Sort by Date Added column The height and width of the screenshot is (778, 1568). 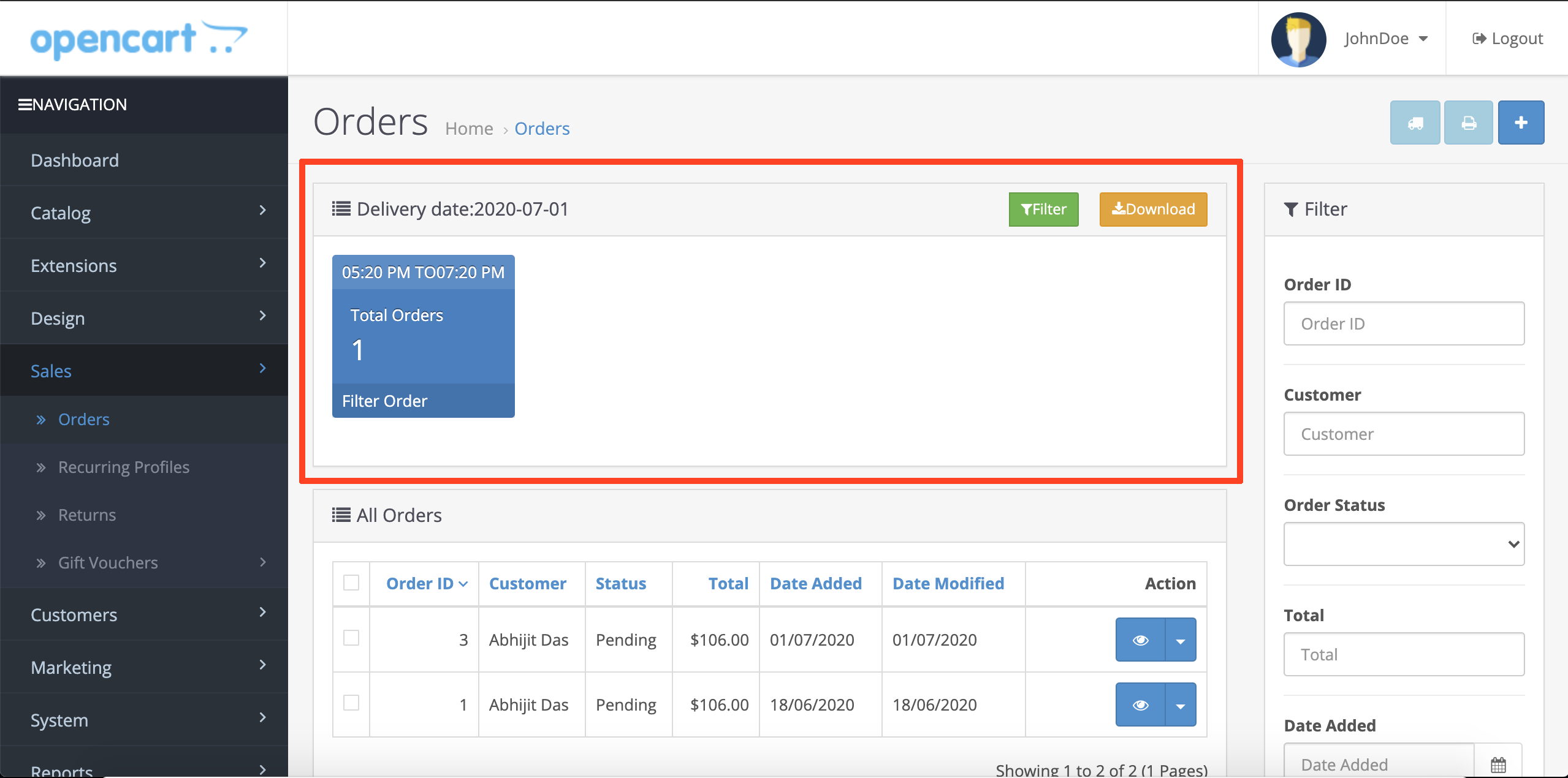point(816,584)
